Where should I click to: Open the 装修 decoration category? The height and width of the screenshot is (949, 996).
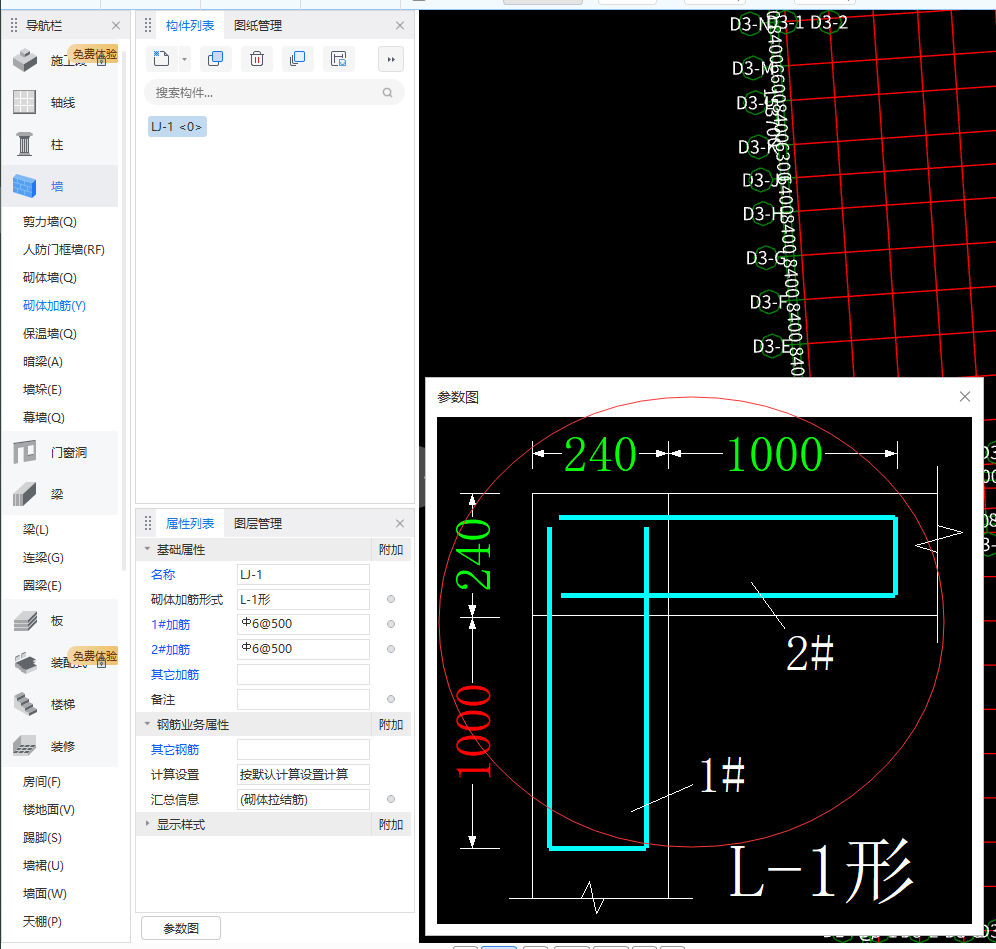tap(60, 746)
